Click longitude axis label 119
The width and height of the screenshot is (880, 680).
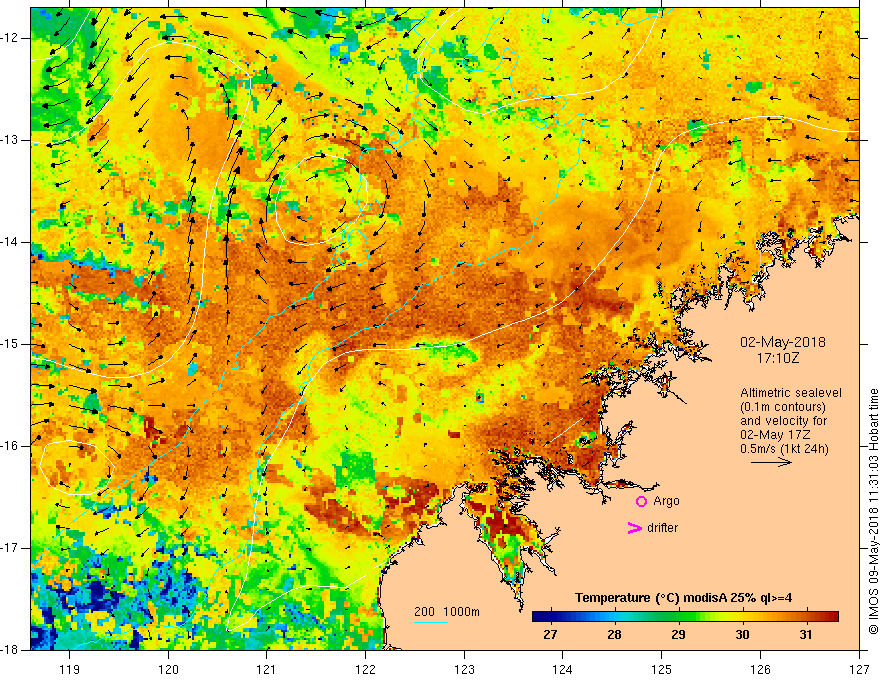point(69,669)
